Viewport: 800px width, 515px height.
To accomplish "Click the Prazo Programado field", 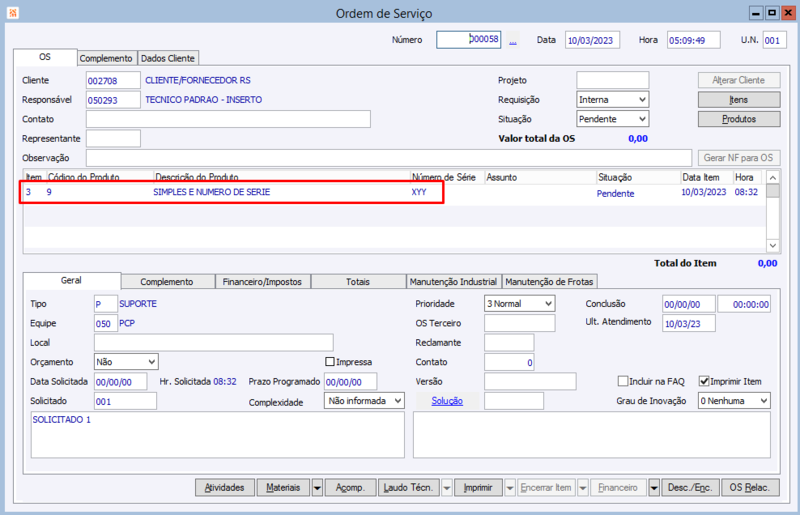I will click(351, 382).
